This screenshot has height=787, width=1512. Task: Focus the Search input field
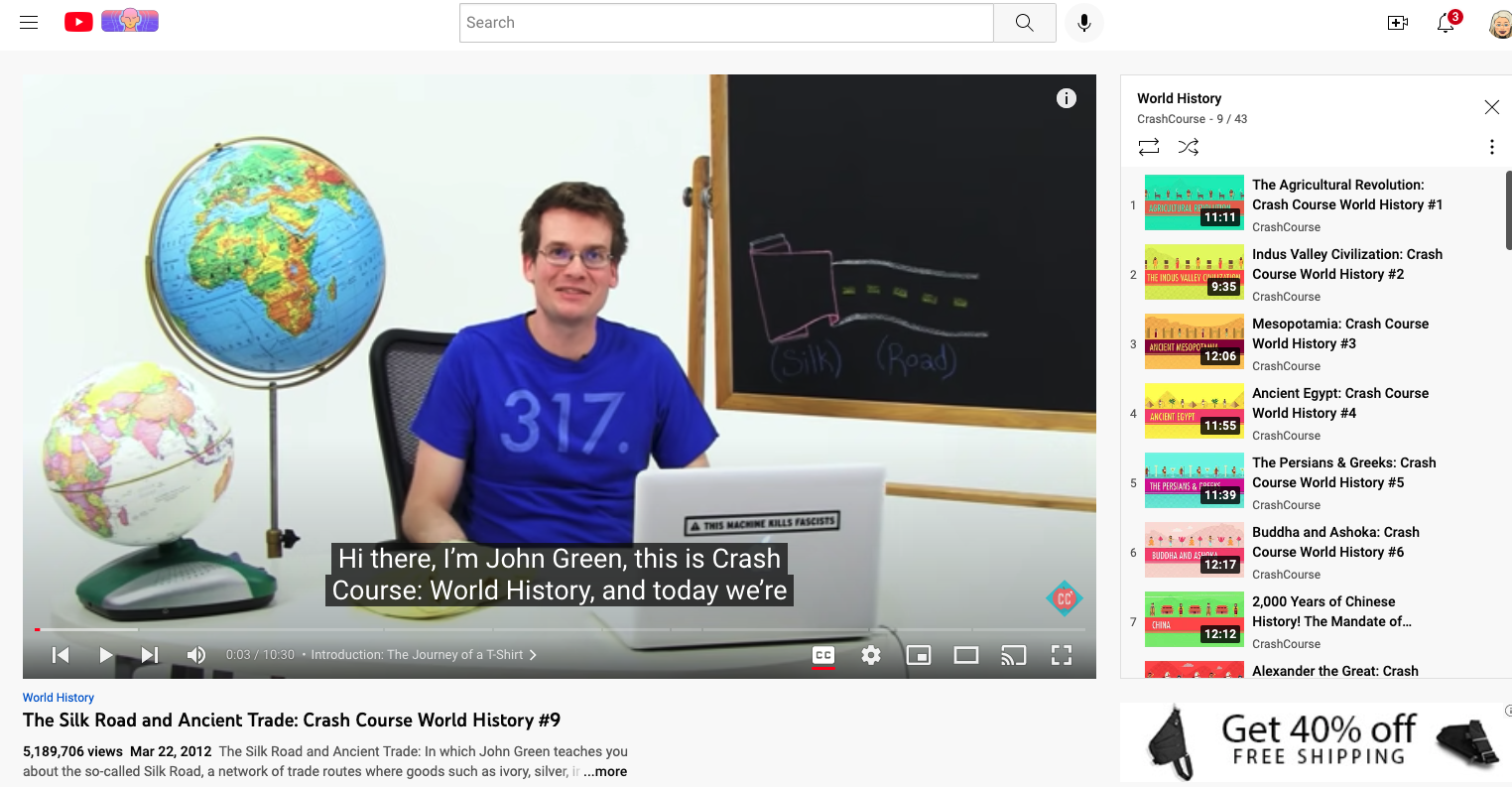(x=726, y=23)
